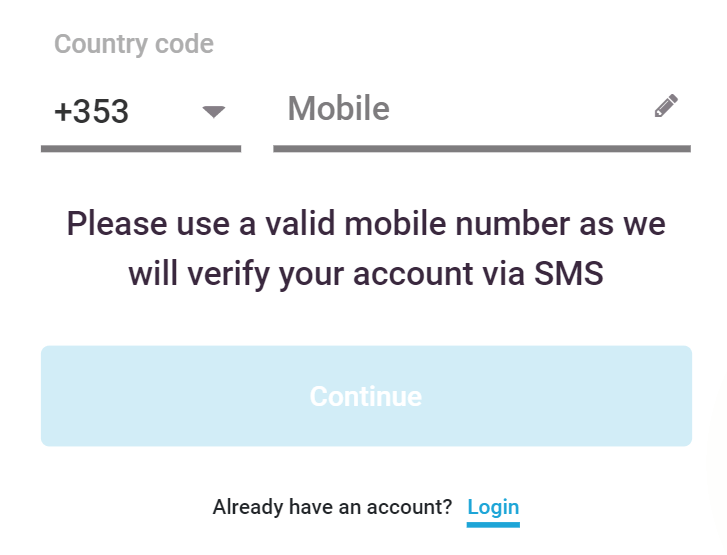The width and height of the screenshot is (727, 555).
Task: Open the +353 country code dropdown
Action: [x=141, y=112]
